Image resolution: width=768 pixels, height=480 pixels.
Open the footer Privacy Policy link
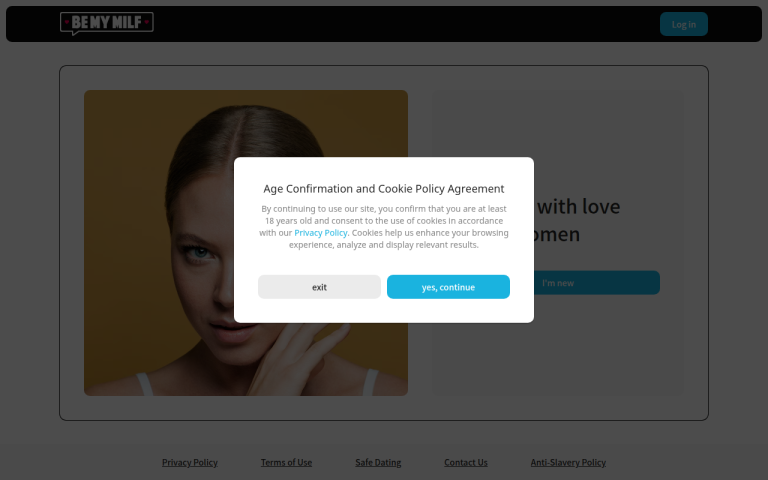(190, 462)
